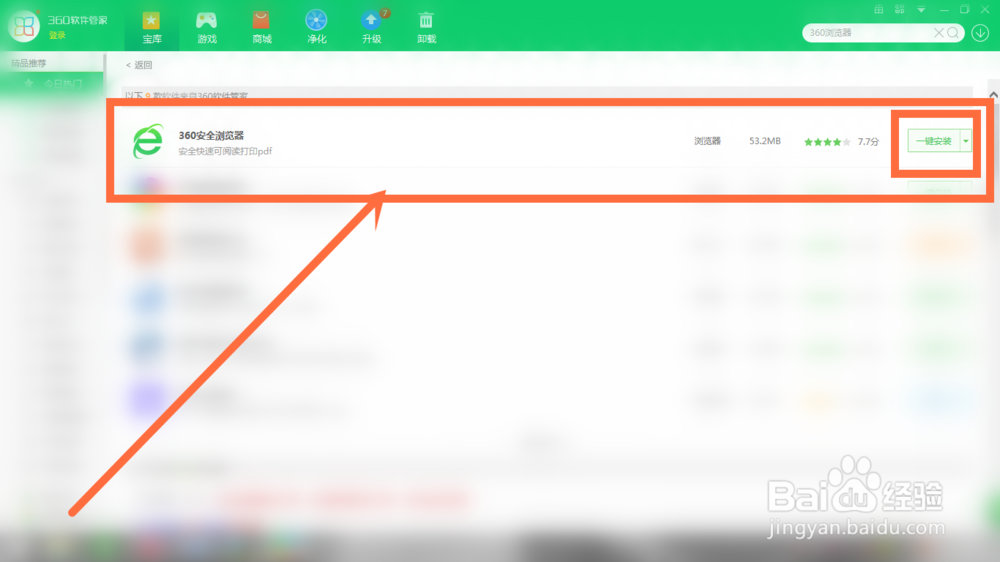
Task: Open the 宝库 software library tab
Action: click(152, 27)
